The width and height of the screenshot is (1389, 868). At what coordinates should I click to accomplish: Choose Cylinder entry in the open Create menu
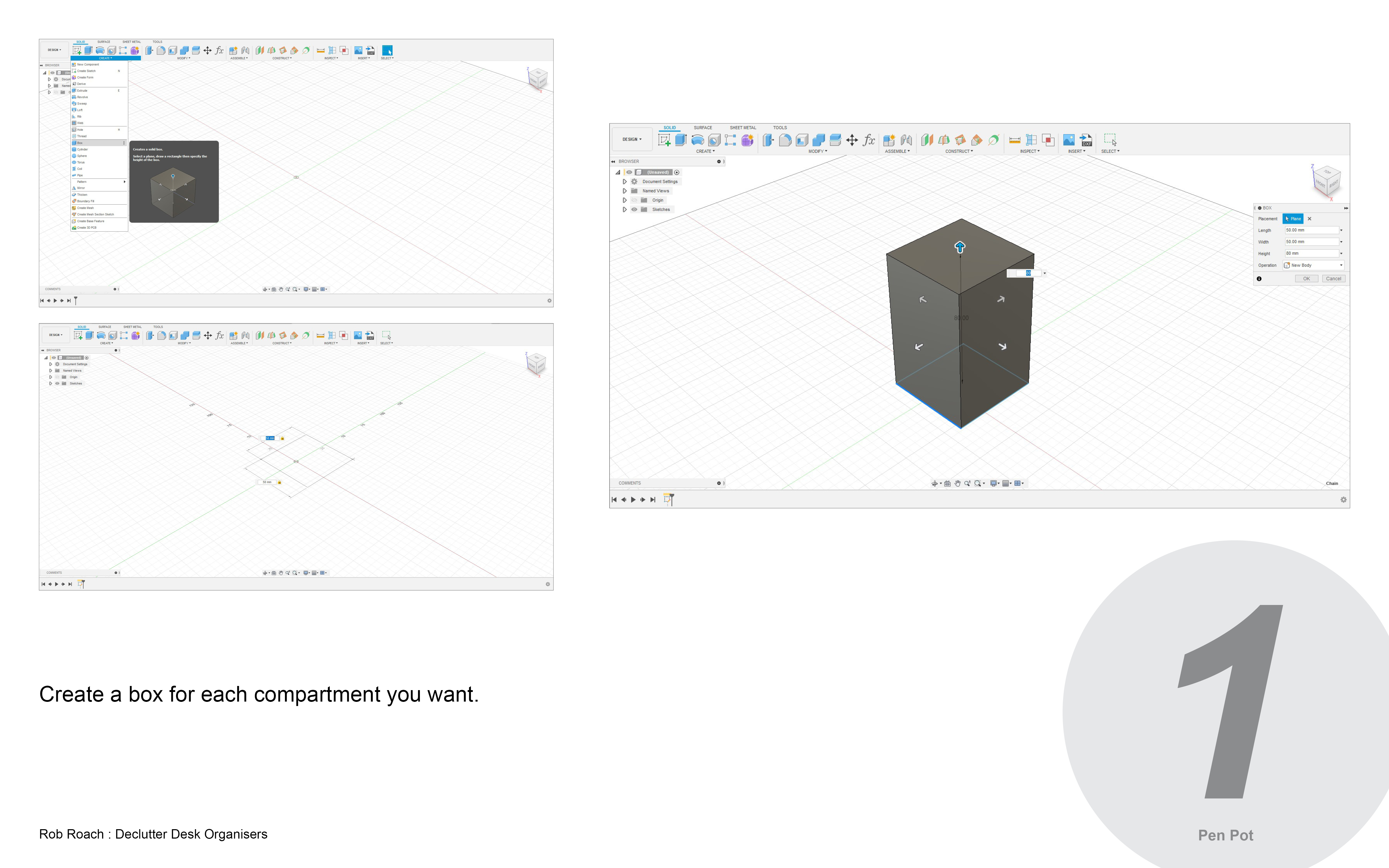(99, 149)
